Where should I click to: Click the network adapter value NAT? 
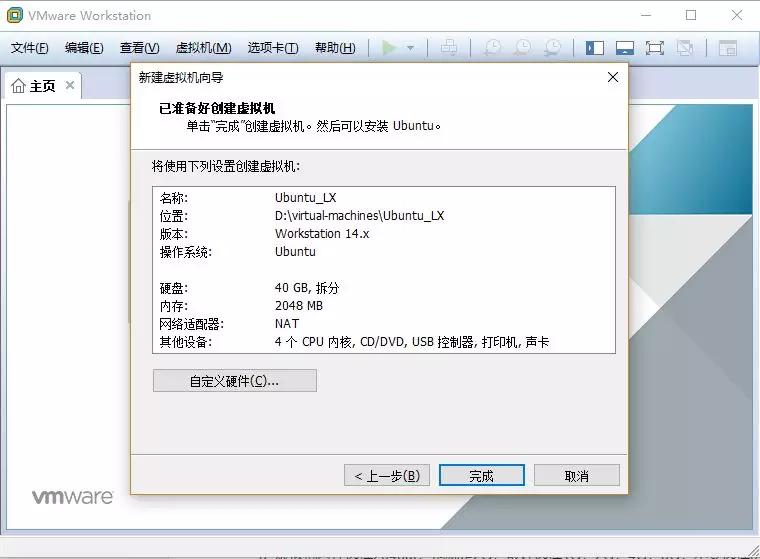pyautogui.click(x=286, y=324)
